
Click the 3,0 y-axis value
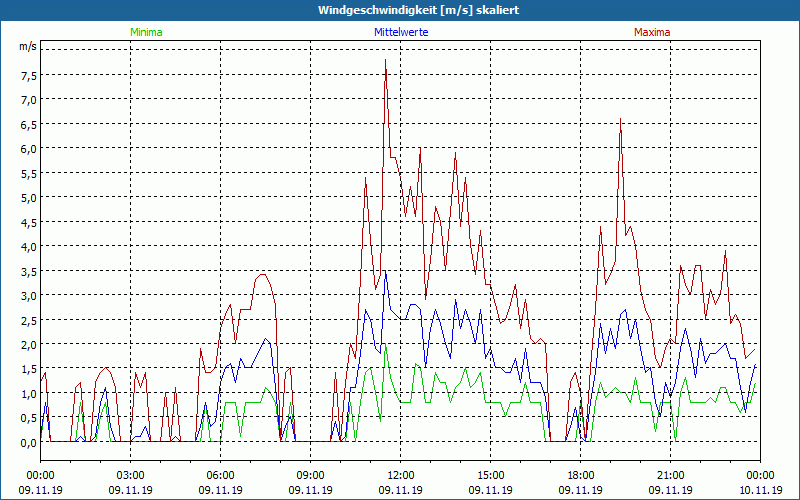coord(29,296)
